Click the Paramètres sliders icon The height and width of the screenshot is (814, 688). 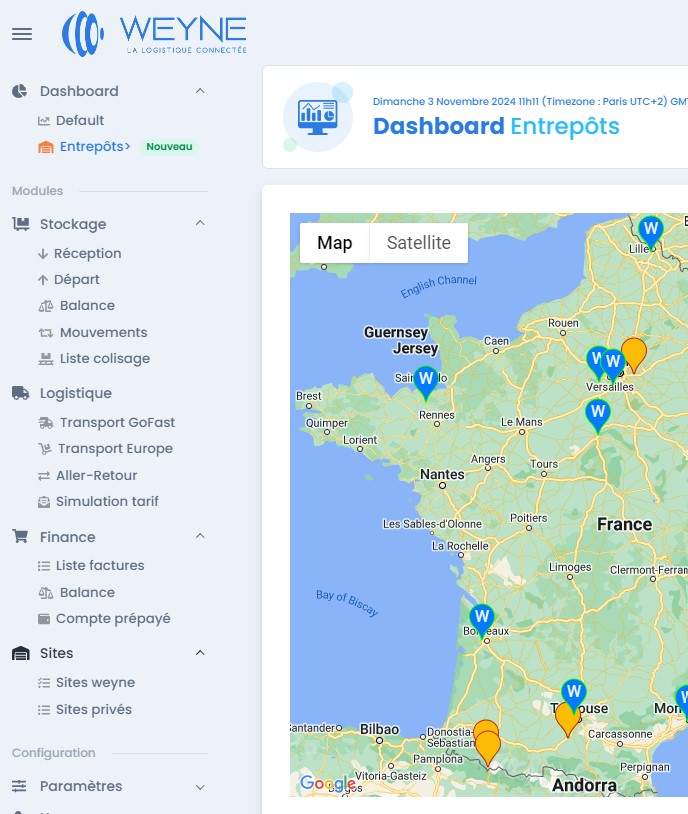(x=19, y=786)
